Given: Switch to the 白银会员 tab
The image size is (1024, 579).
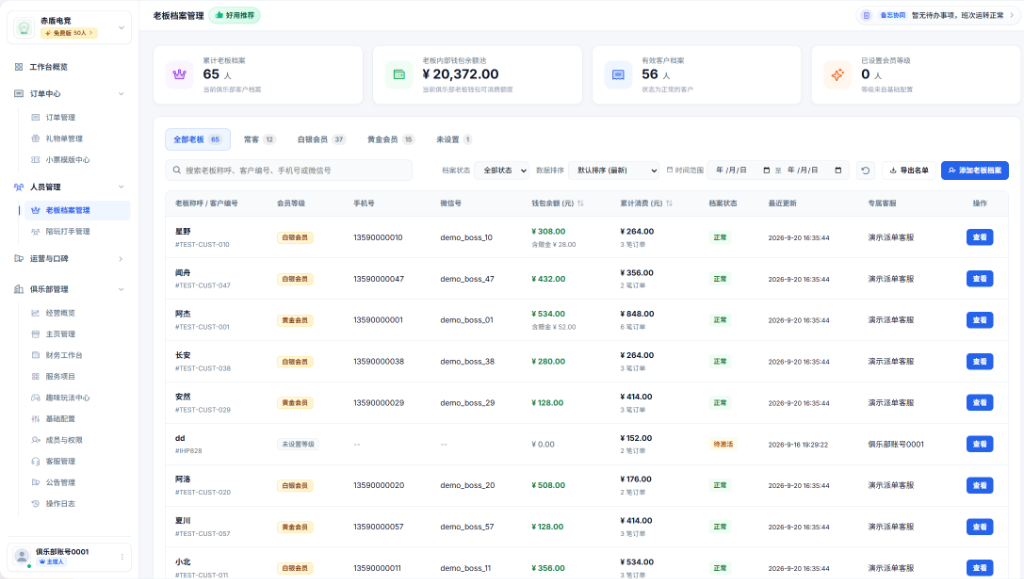Looking at the screenshot, I should tap(321, 139).
